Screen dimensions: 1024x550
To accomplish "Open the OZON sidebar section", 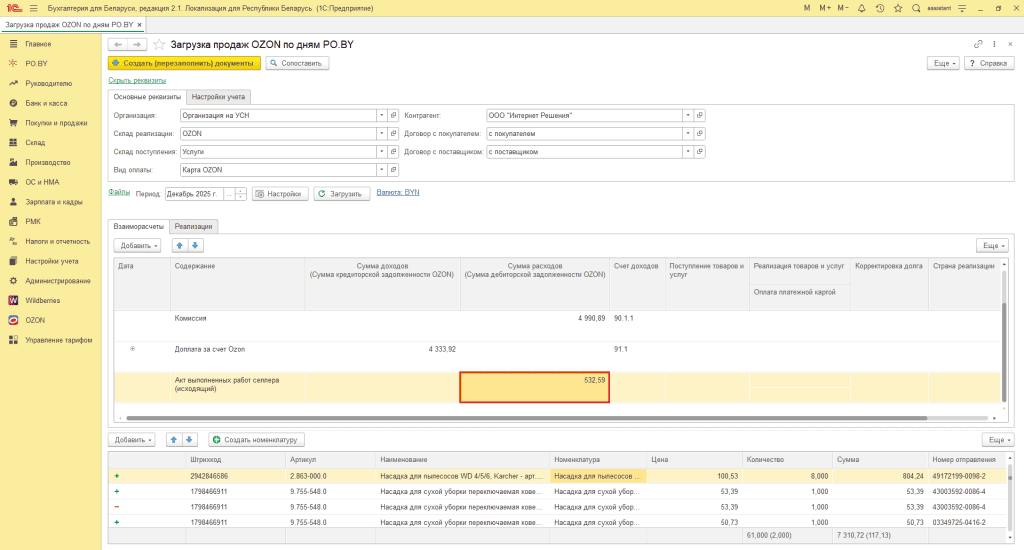I will [x=35, y=320].
